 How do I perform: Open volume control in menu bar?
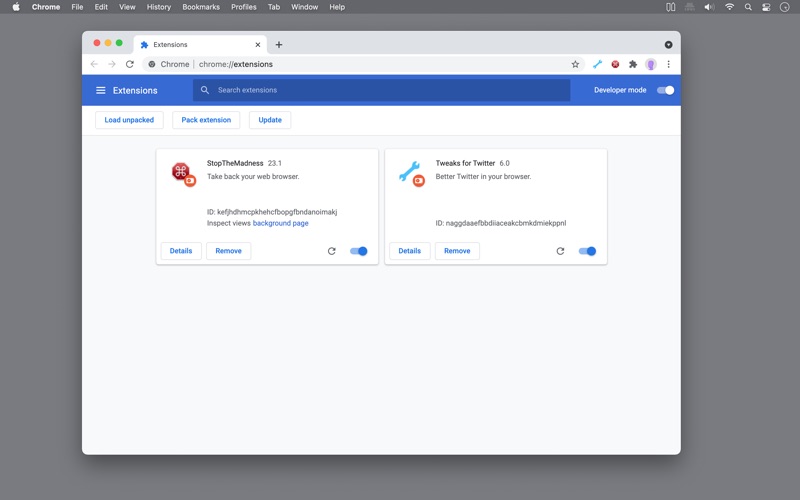(x=709, y=7)
